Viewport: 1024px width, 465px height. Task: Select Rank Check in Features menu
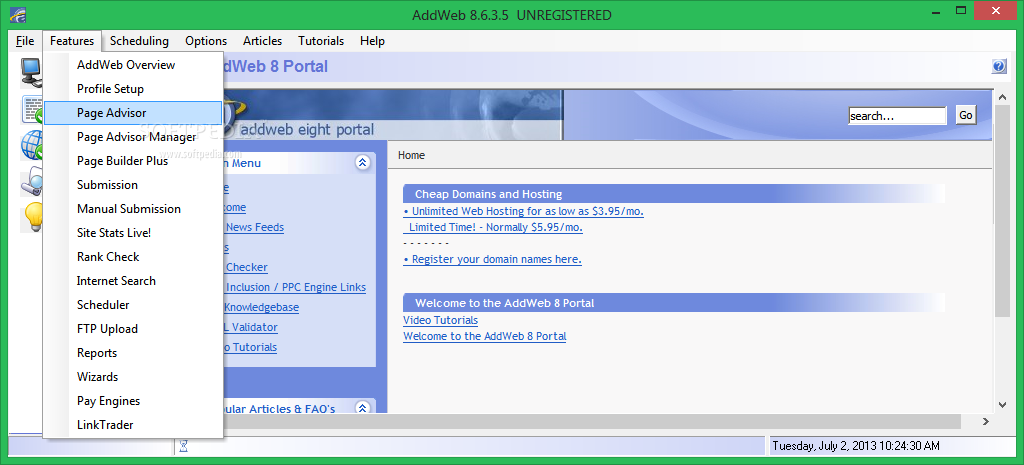coord(133,257)
